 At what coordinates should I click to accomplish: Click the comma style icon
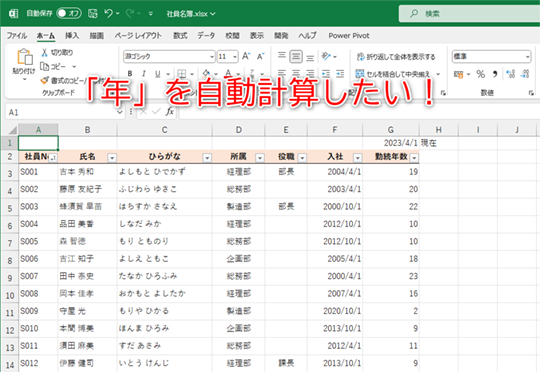point(495,74)
